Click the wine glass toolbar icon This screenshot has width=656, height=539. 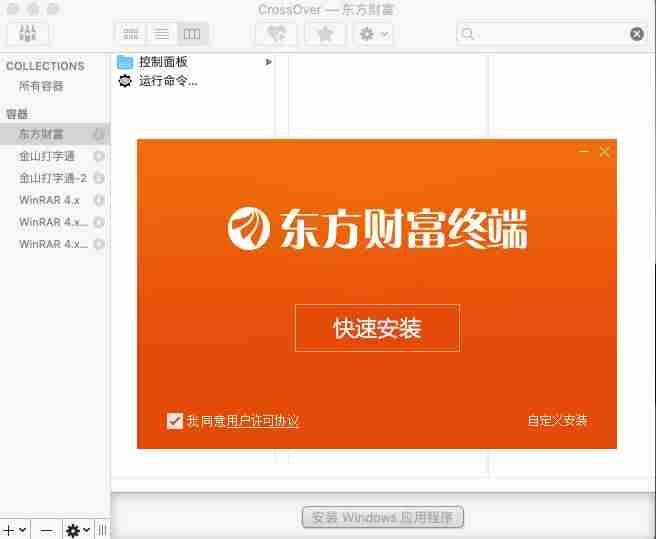(x=276, y=33)
